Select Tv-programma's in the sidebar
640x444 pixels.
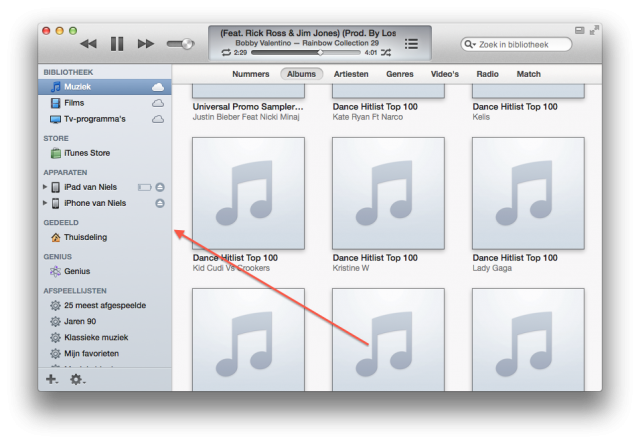pyautogui.click(x=104, y=119)
